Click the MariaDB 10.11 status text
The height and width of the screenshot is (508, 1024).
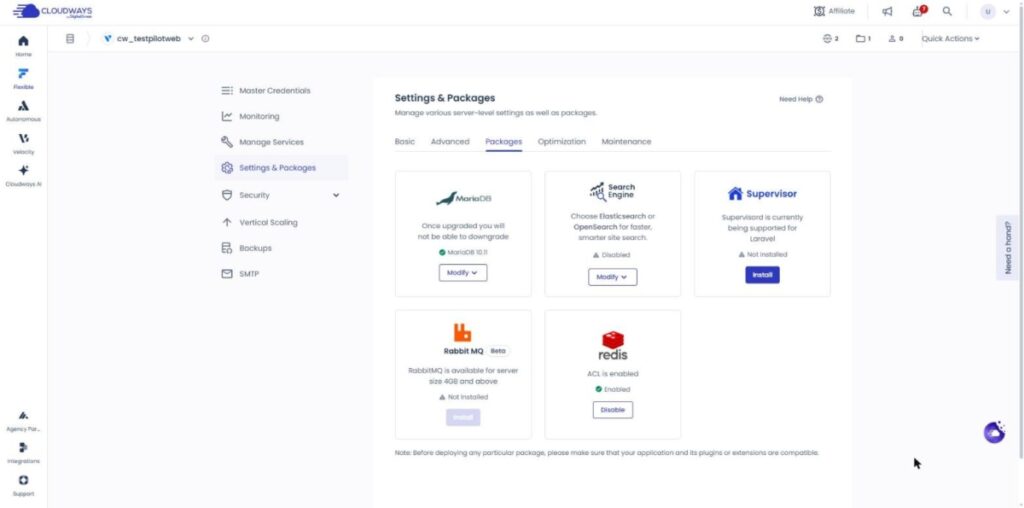(467, 252)
